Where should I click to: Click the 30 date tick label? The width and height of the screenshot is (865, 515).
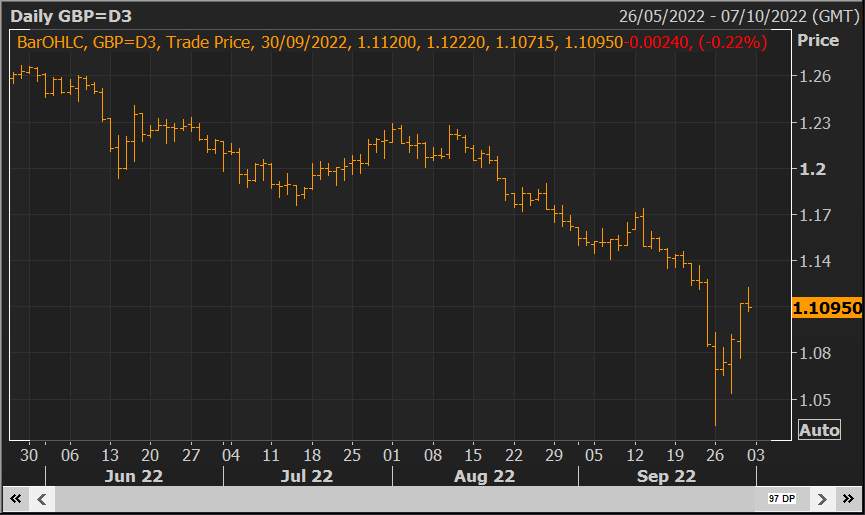click(29, 455)
